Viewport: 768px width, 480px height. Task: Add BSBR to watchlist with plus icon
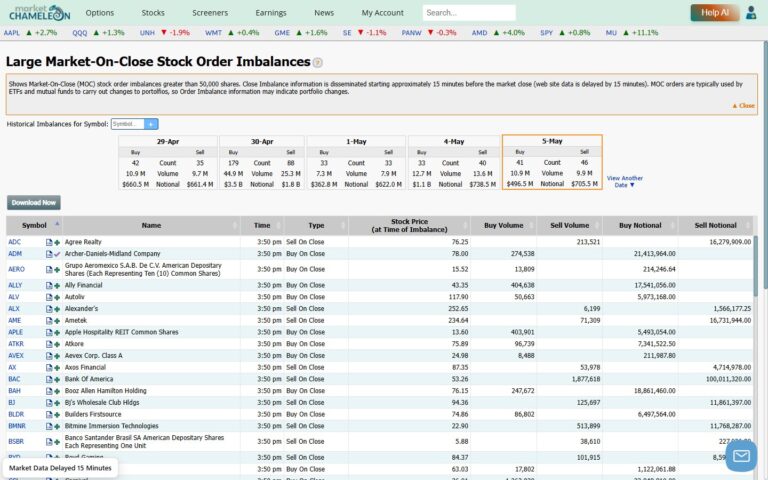[x=57, y=442]
